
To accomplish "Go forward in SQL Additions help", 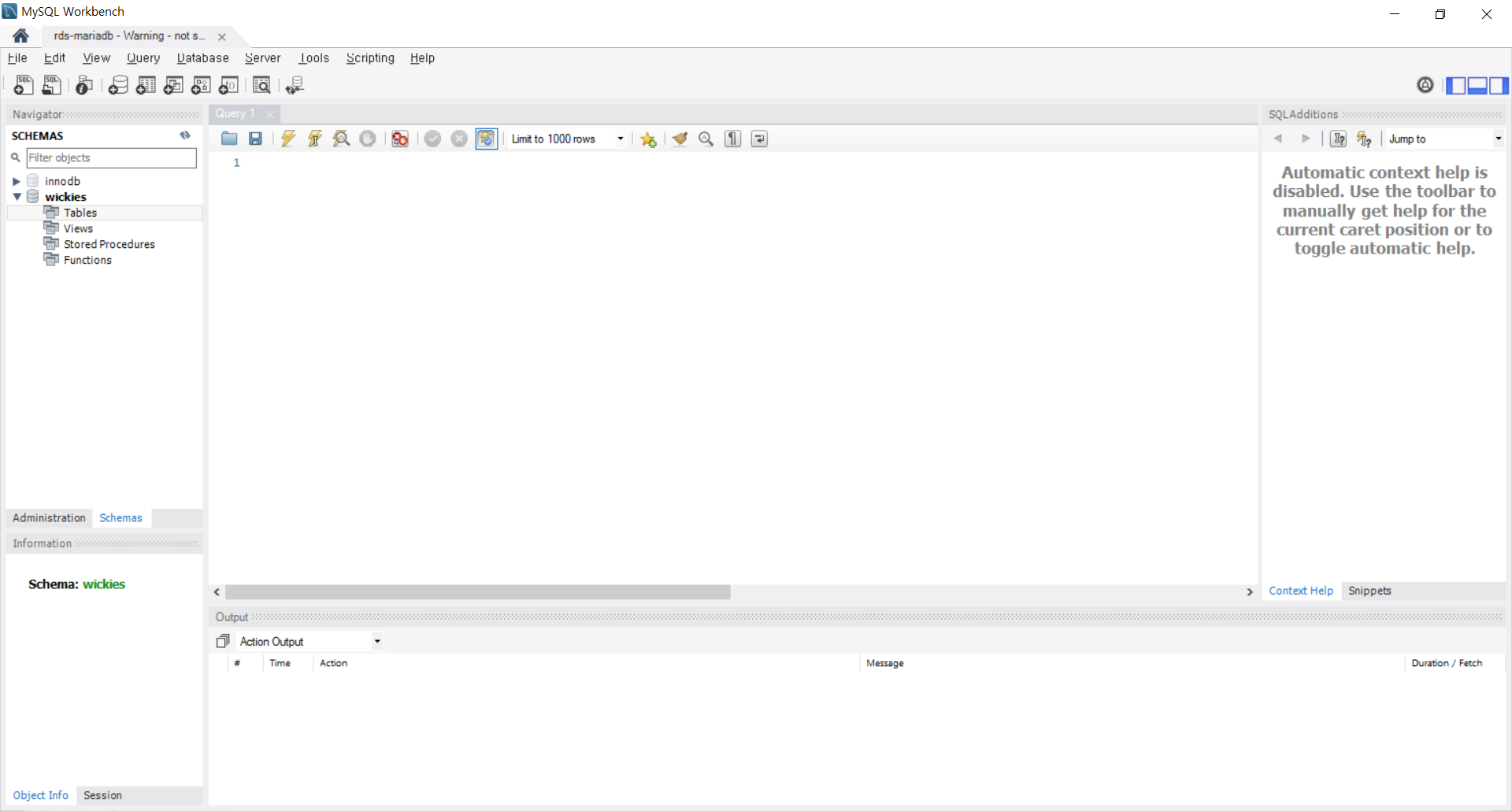I will (x=1306, y=139).
